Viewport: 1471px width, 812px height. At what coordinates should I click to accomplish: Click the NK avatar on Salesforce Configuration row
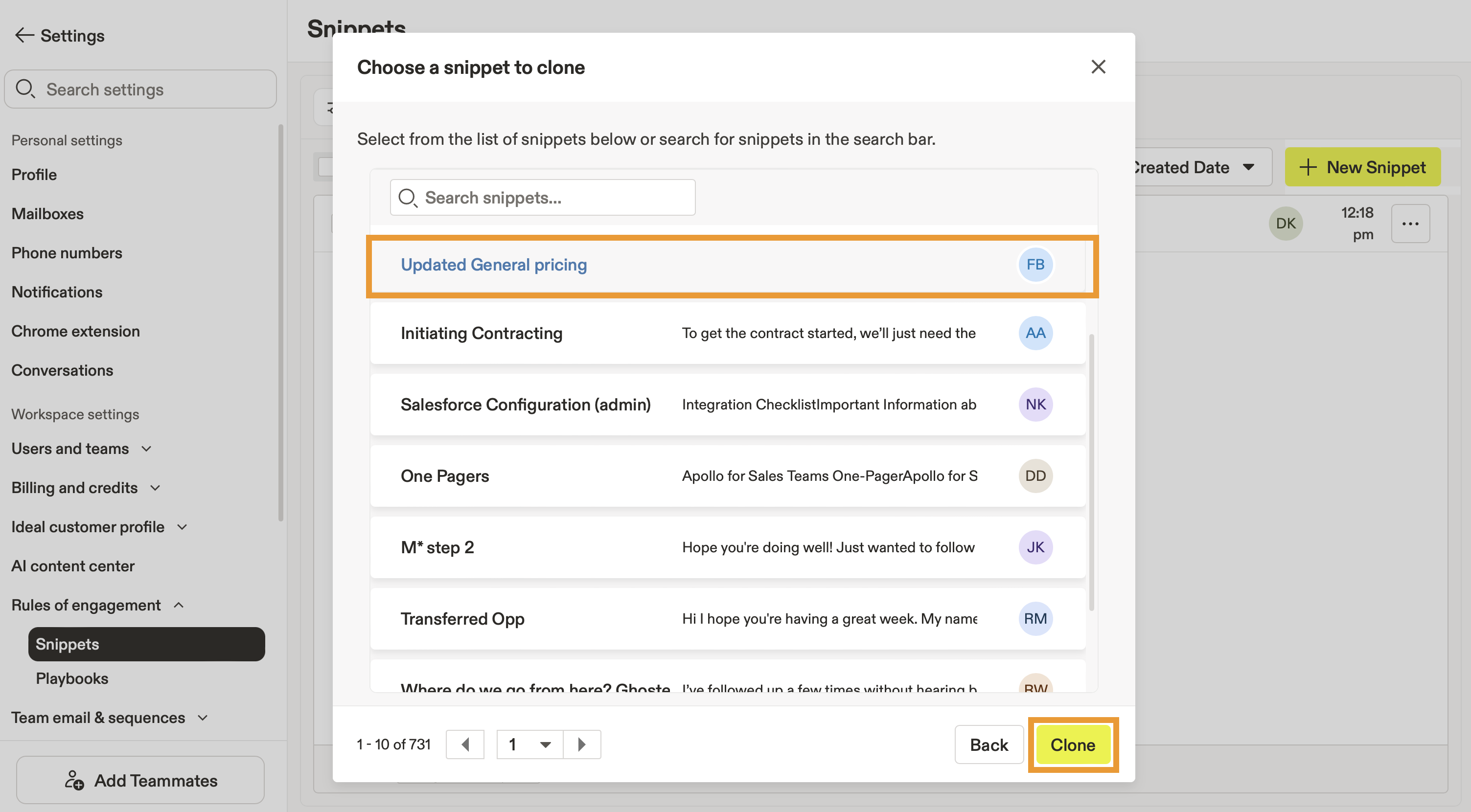point(1034,405)
